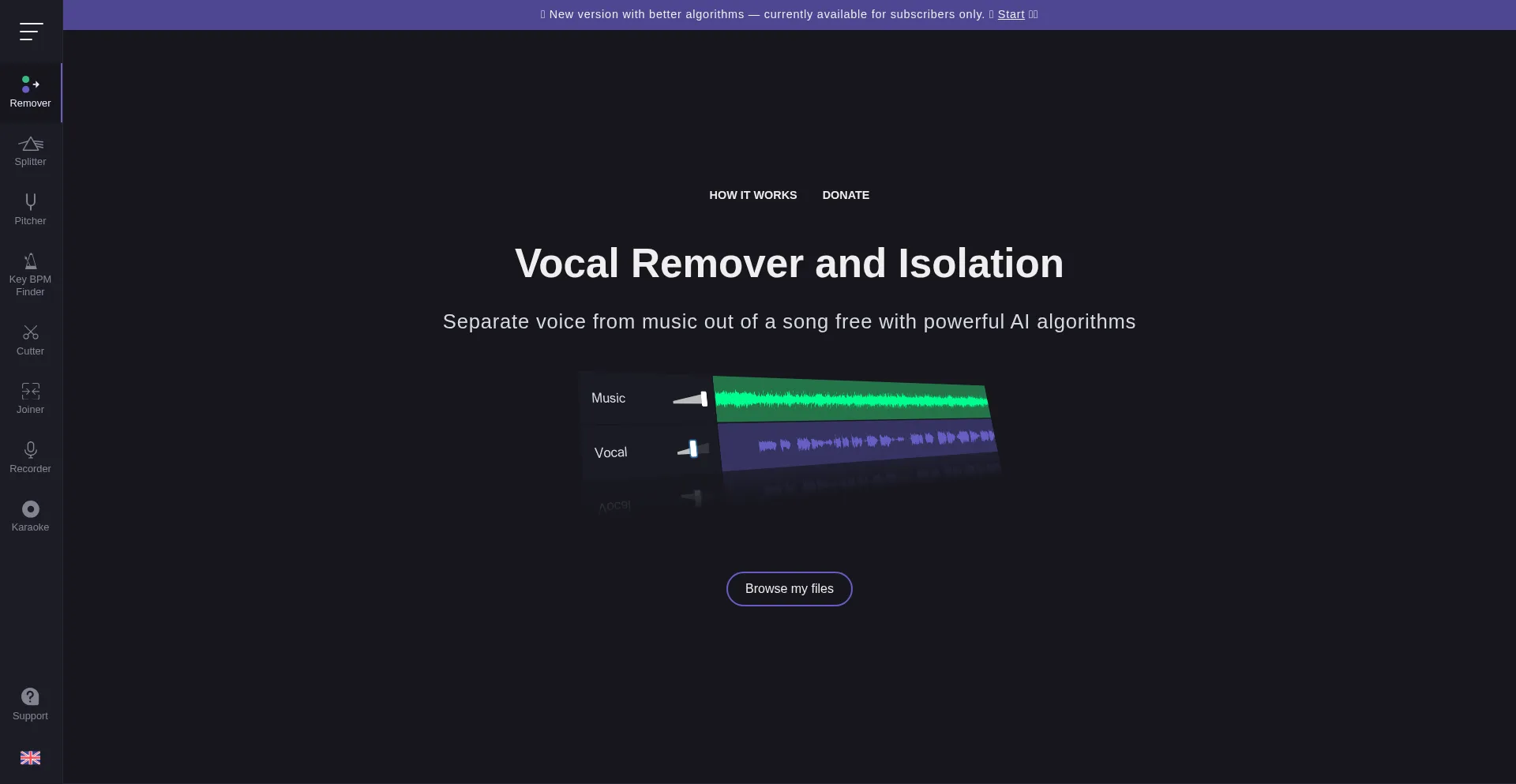Image resolution: width=1516 pixels, height=784 pixels.
Task: Click the Donate menu item
Action: pos(846,195)
